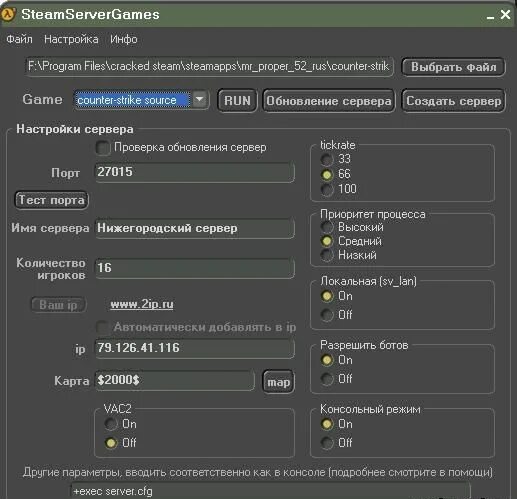
Task: Click the Порт field with 27015
Action: (195, 172)
